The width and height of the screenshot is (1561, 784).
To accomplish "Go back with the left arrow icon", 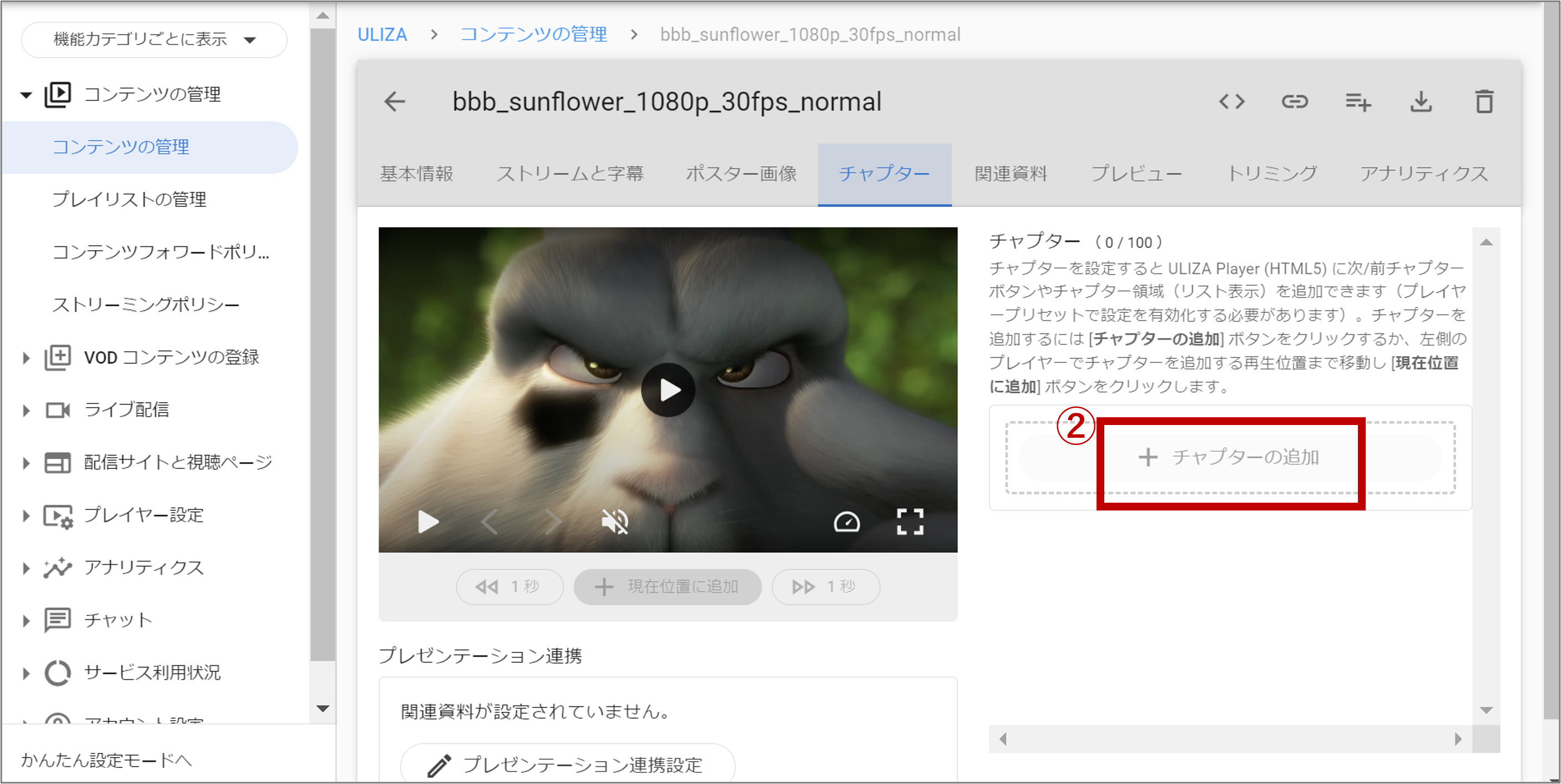I will (395, 101).
